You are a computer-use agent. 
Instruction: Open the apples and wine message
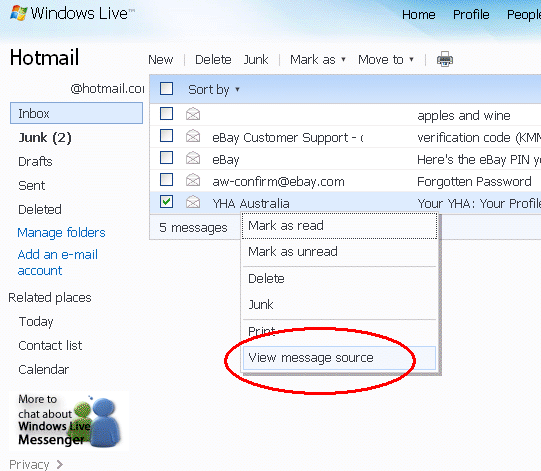(464, 116)
